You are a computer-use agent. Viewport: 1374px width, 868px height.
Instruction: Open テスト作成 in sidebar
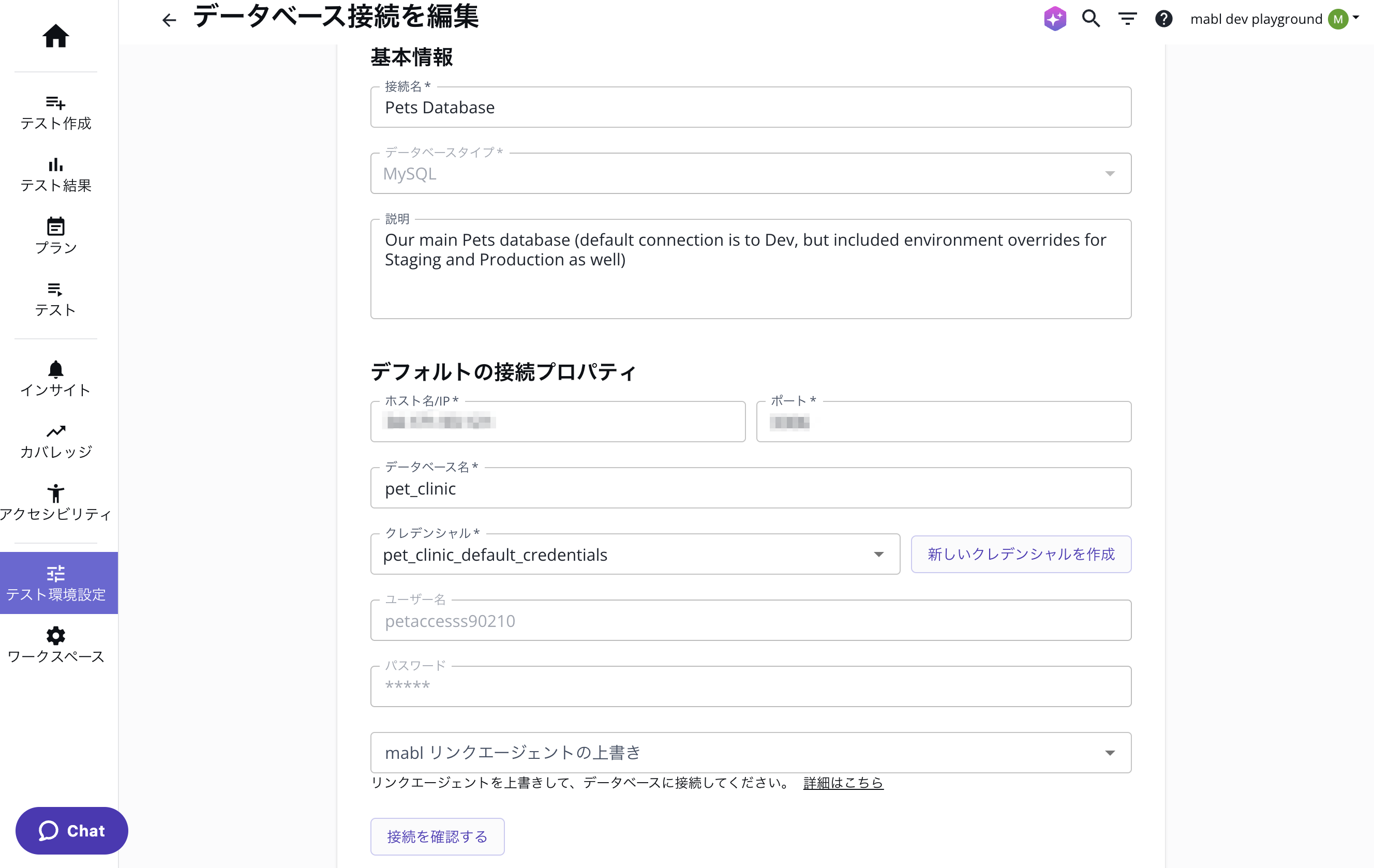pyautogui.click(x=55, y=113)
